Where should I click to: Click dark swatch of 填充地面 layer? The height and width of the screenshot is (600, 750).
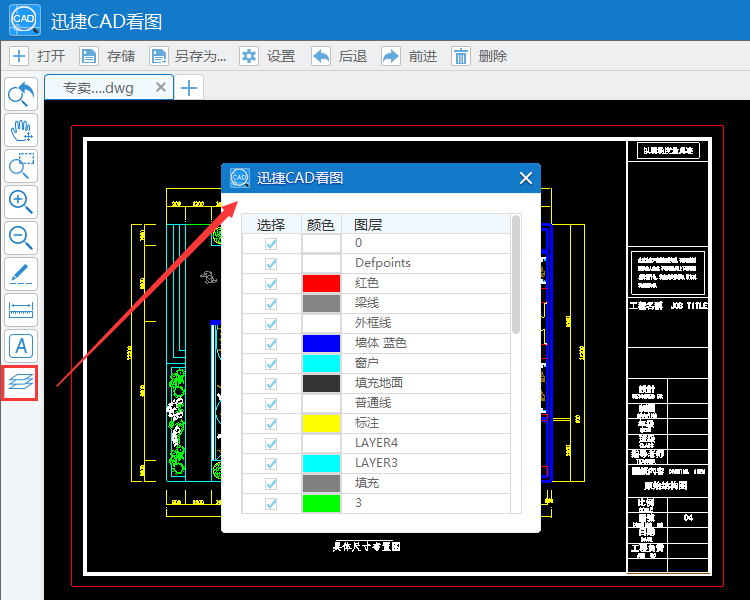point(321,383)
